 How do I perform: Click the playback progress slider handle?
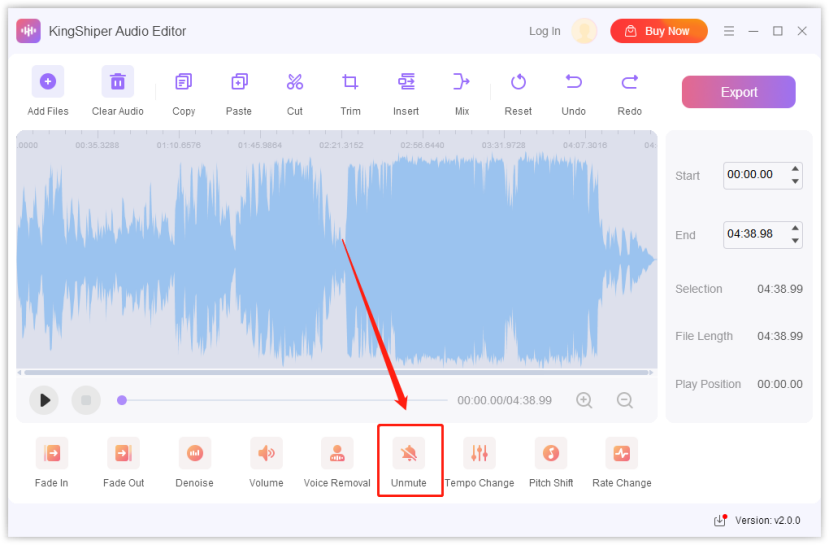pos(122,400)
